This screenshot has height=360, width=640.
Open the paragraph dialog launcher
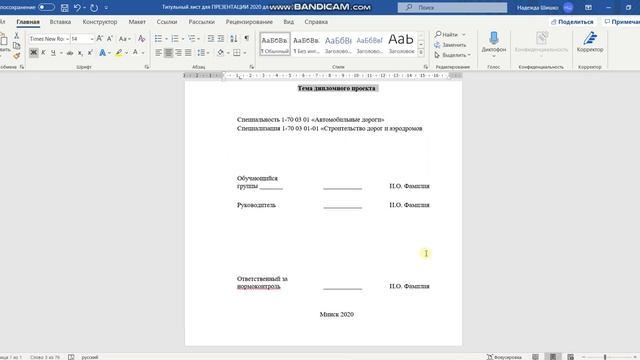point(251,67)
